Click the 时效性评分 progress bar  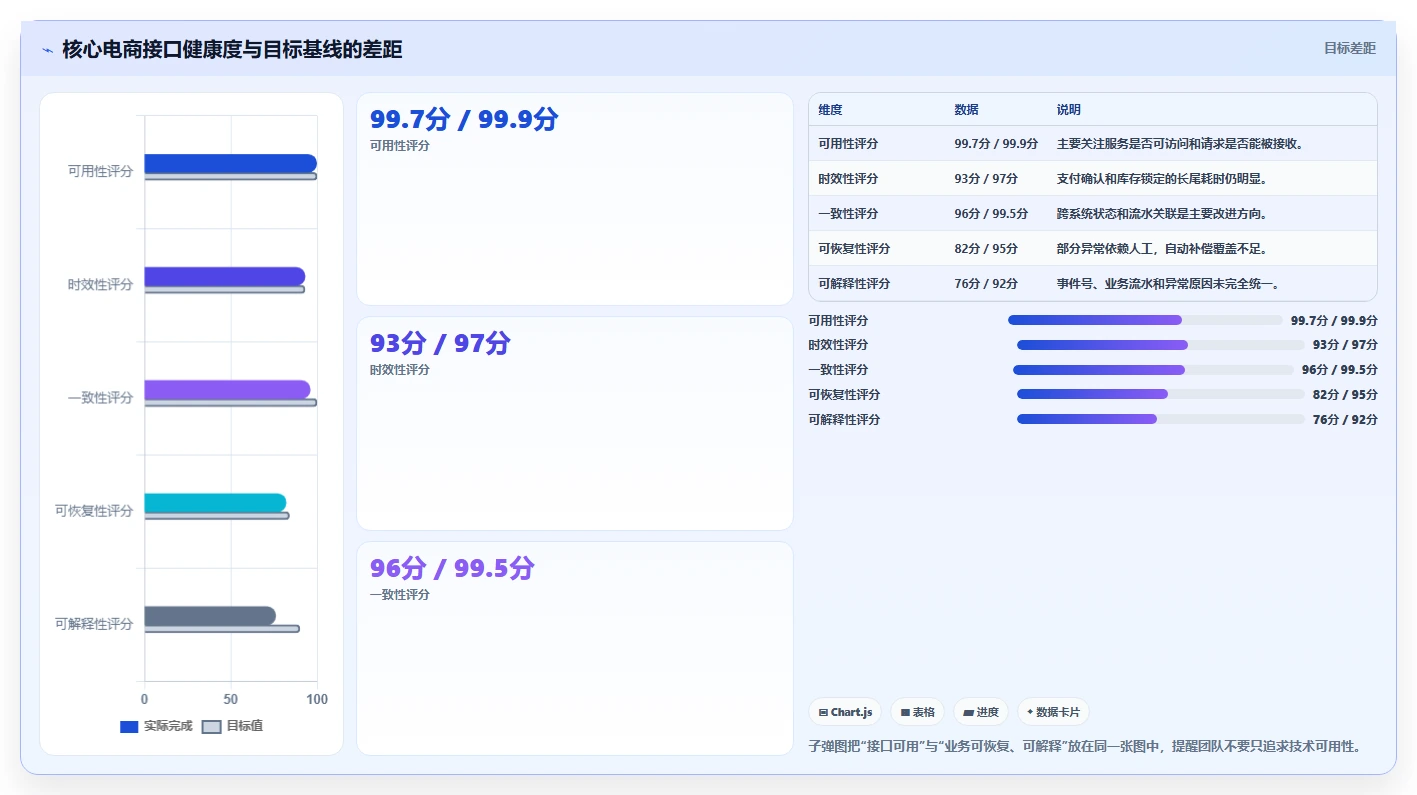coord(1161,345)
